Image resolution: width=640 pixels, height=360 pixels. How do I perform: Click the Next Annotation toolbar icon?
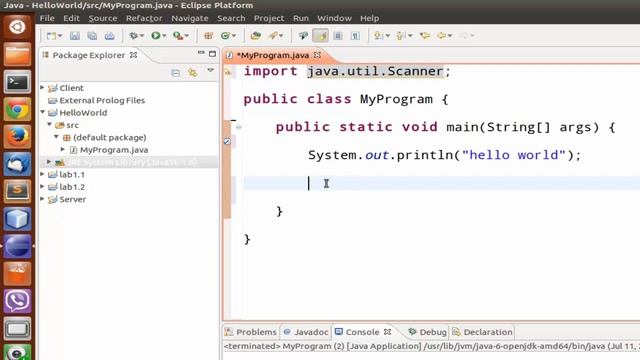coord(378,36)
